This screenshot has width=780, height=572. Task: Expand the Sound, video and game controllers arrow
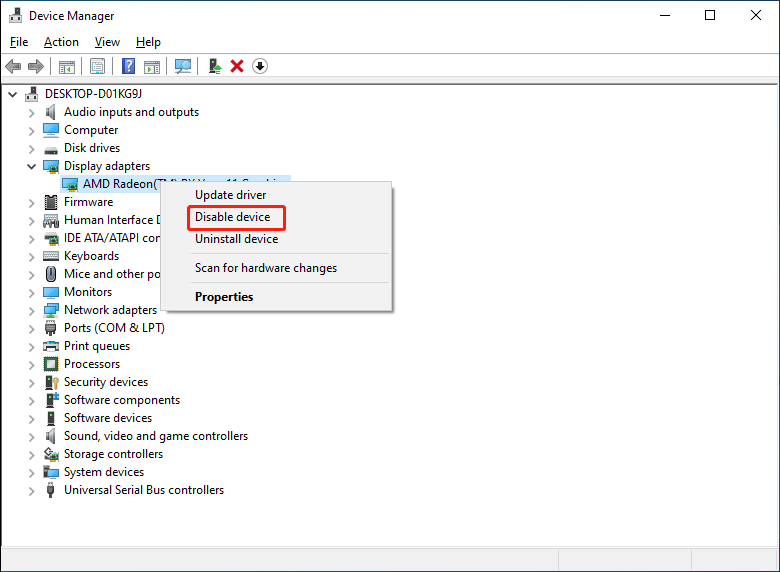tap(31, 437)
